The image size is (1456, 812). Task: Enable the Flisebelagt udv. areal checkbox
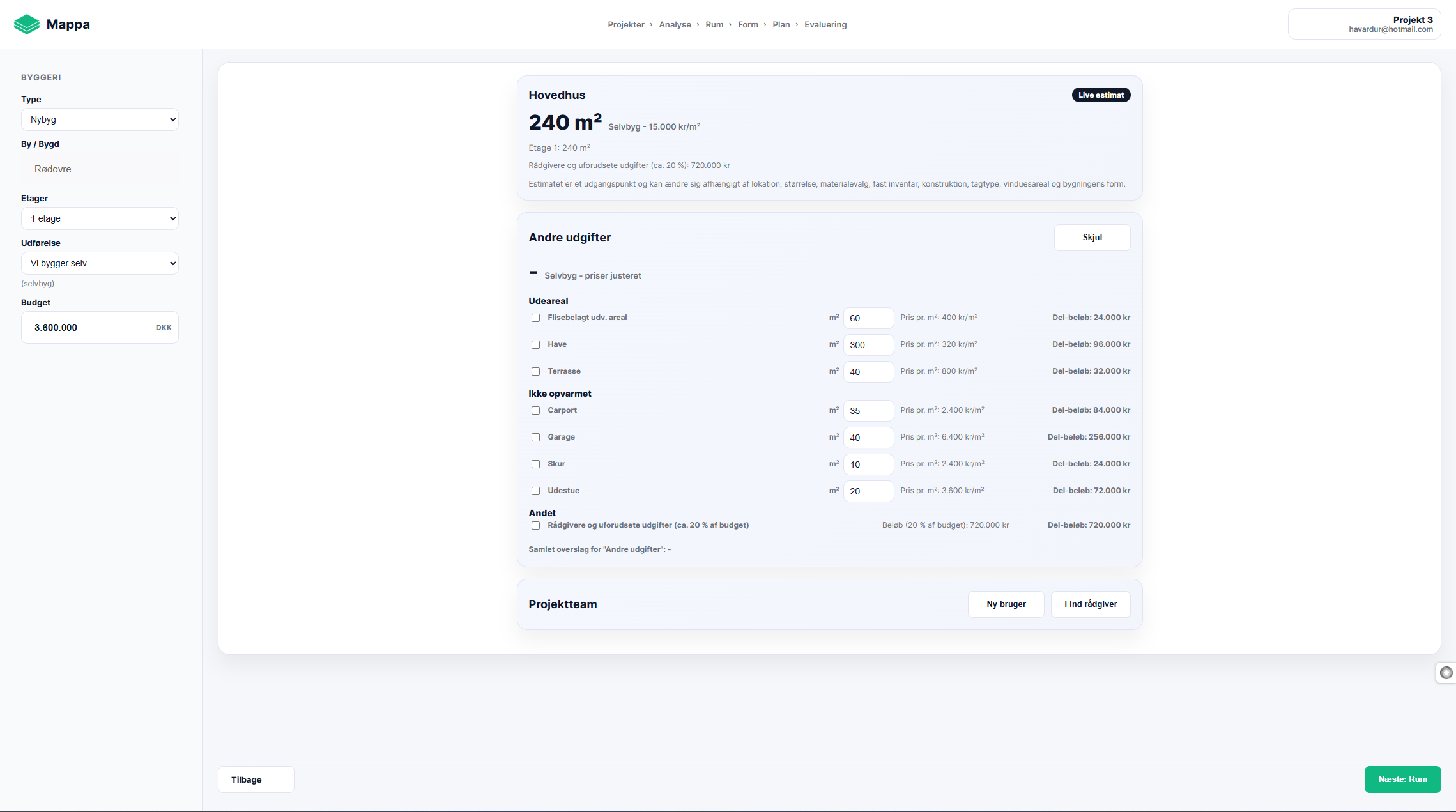(x=535, y=318)
